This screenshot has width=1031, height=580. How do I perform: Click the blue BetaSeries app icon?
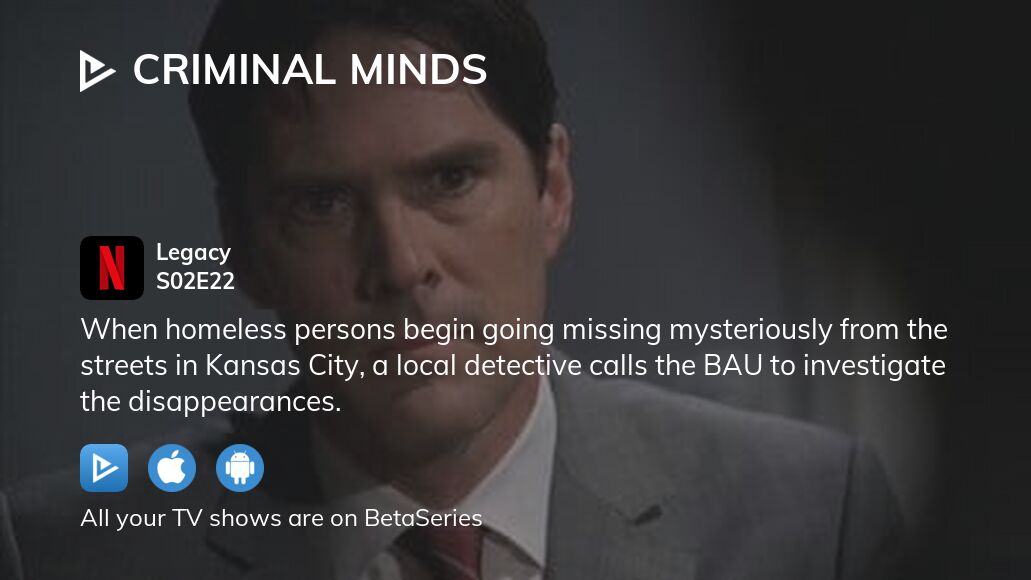pos(104,468)
